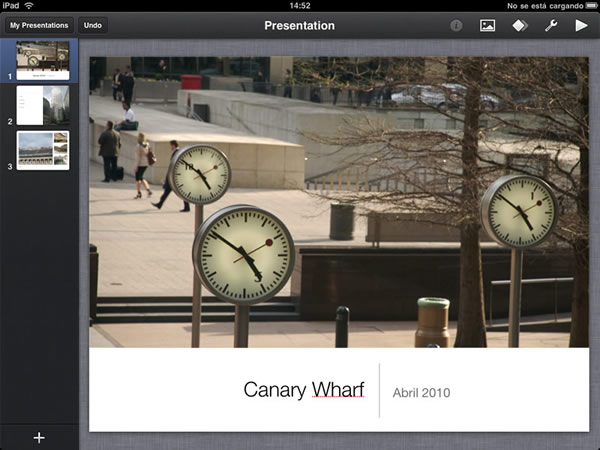This screenshot has height=450, width=600.
Task: Select the clocks photo on the slide
Action: click(x=339, y=202)
